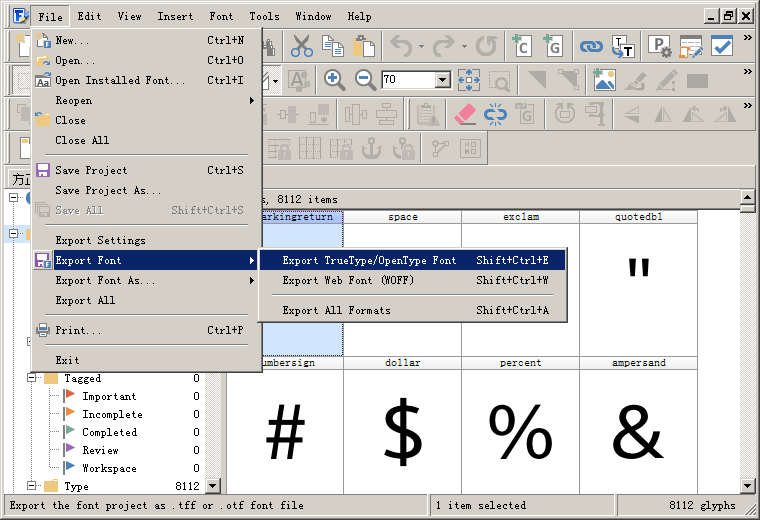760x520 pixels.
Task: Click the Import Image icon
Action: (x=604, y=80)
